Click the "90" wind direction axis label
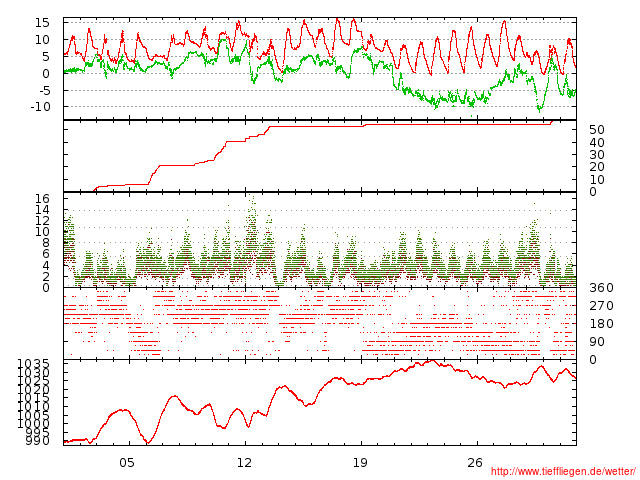Screen dimensions: 640x480 click(597, 342)
